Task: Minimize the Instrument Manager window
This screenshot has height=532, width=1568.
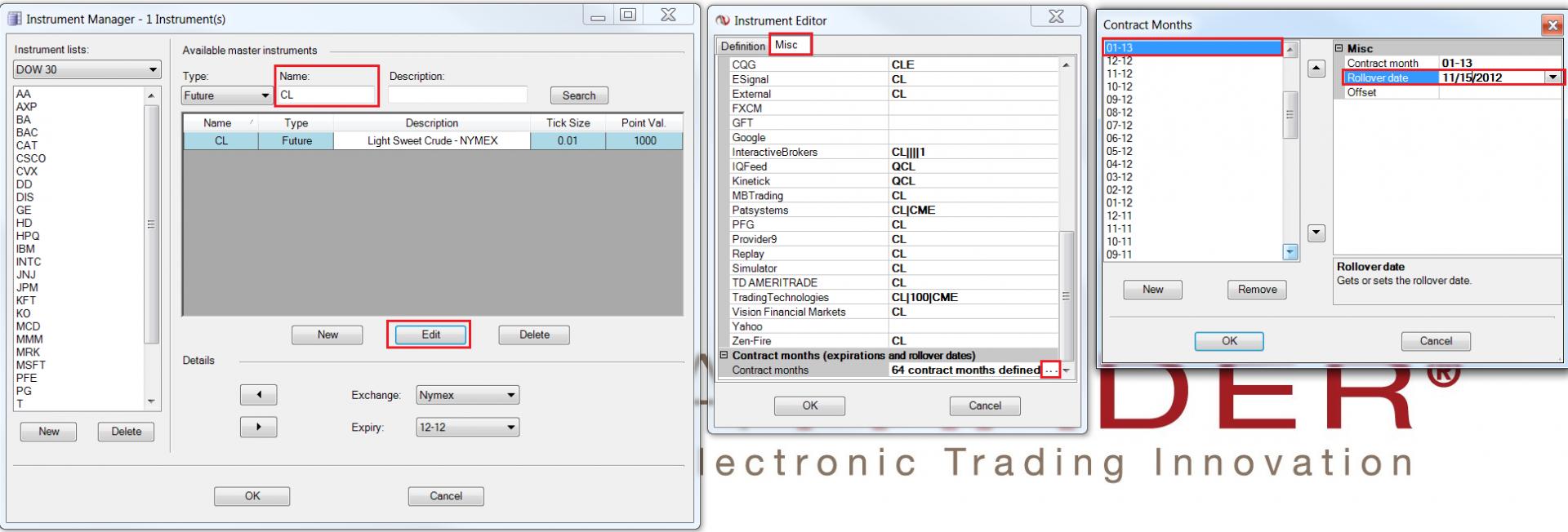Action: (599, 15)
